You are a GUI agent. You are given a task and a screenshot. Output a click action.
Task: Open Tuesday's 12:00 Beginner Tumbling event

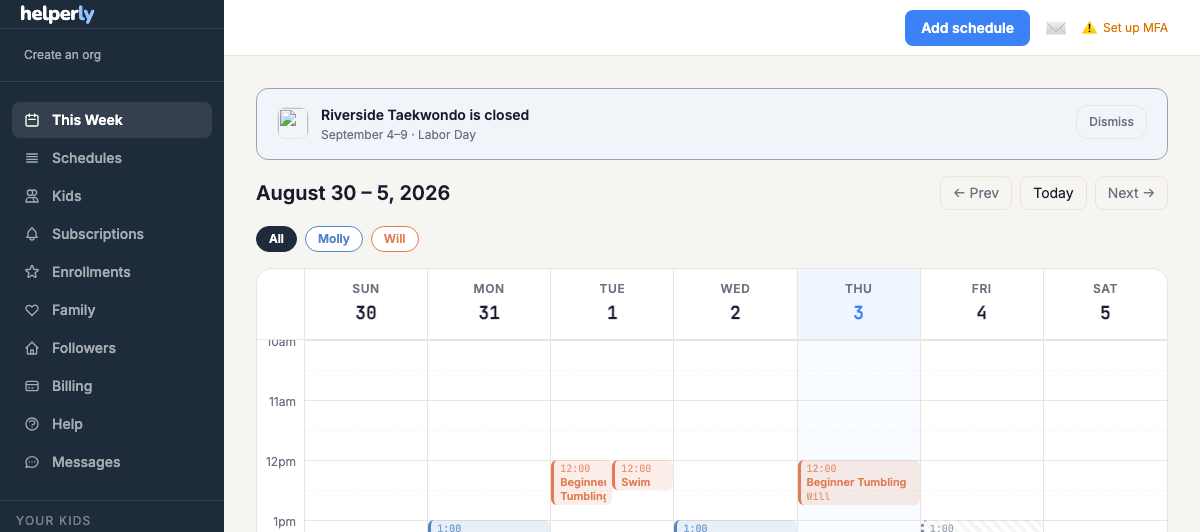(x=581, y=483)
